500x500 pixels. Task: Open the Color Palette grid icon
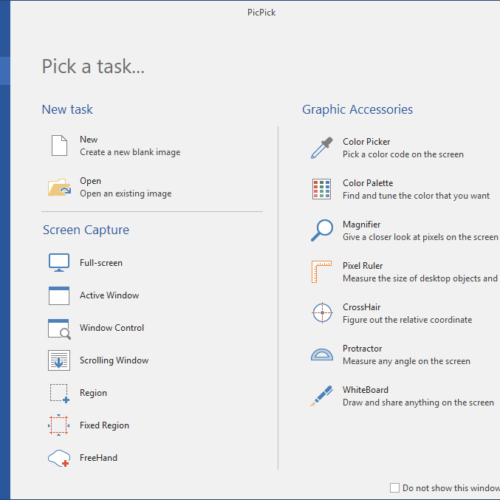[321, 189]
